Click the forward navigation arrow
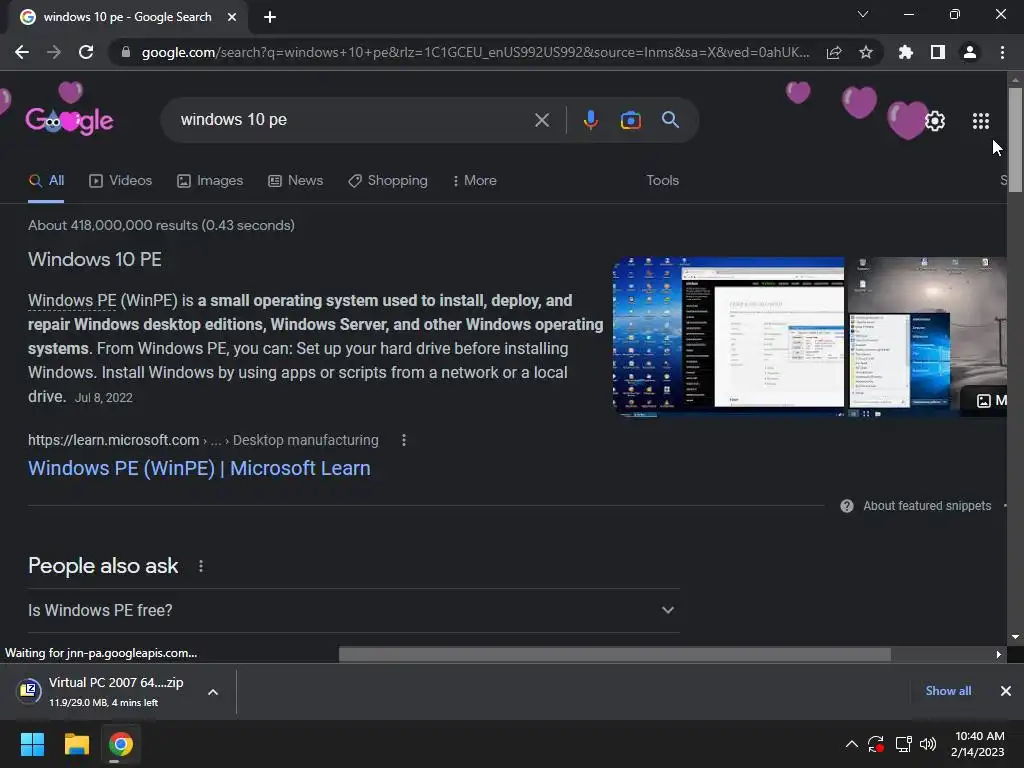Image resolution: width=1024 pixels, height=768 pixels. 54,52
